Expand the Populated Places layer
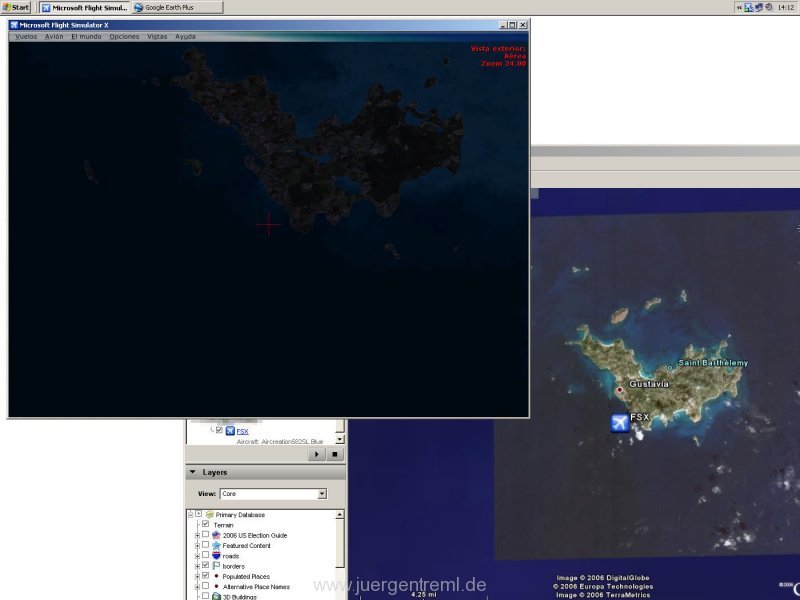Screen dimensions: 800x600 point(197,577)
